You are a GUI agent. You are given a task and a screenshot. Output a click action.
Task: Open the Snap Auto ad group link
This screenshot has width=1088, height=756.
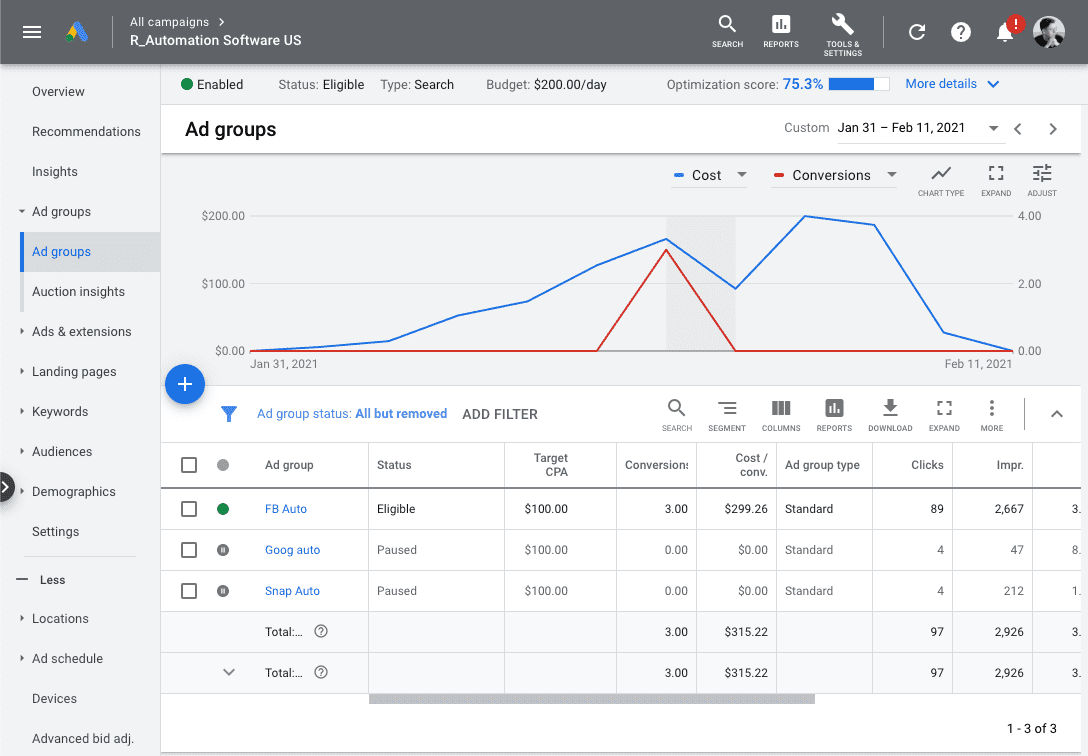292,591
